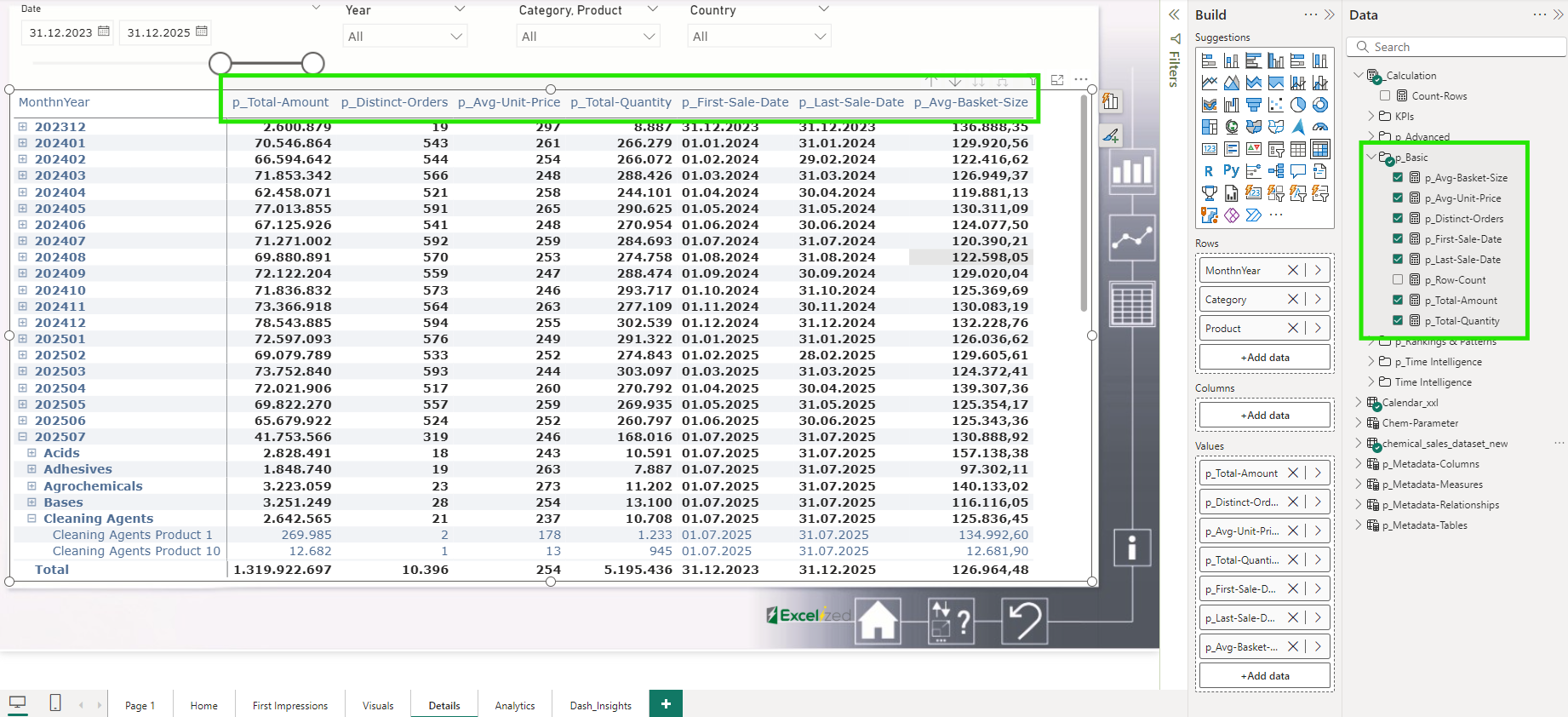
Task: Select the Python visual icon
Action: 1231,171
